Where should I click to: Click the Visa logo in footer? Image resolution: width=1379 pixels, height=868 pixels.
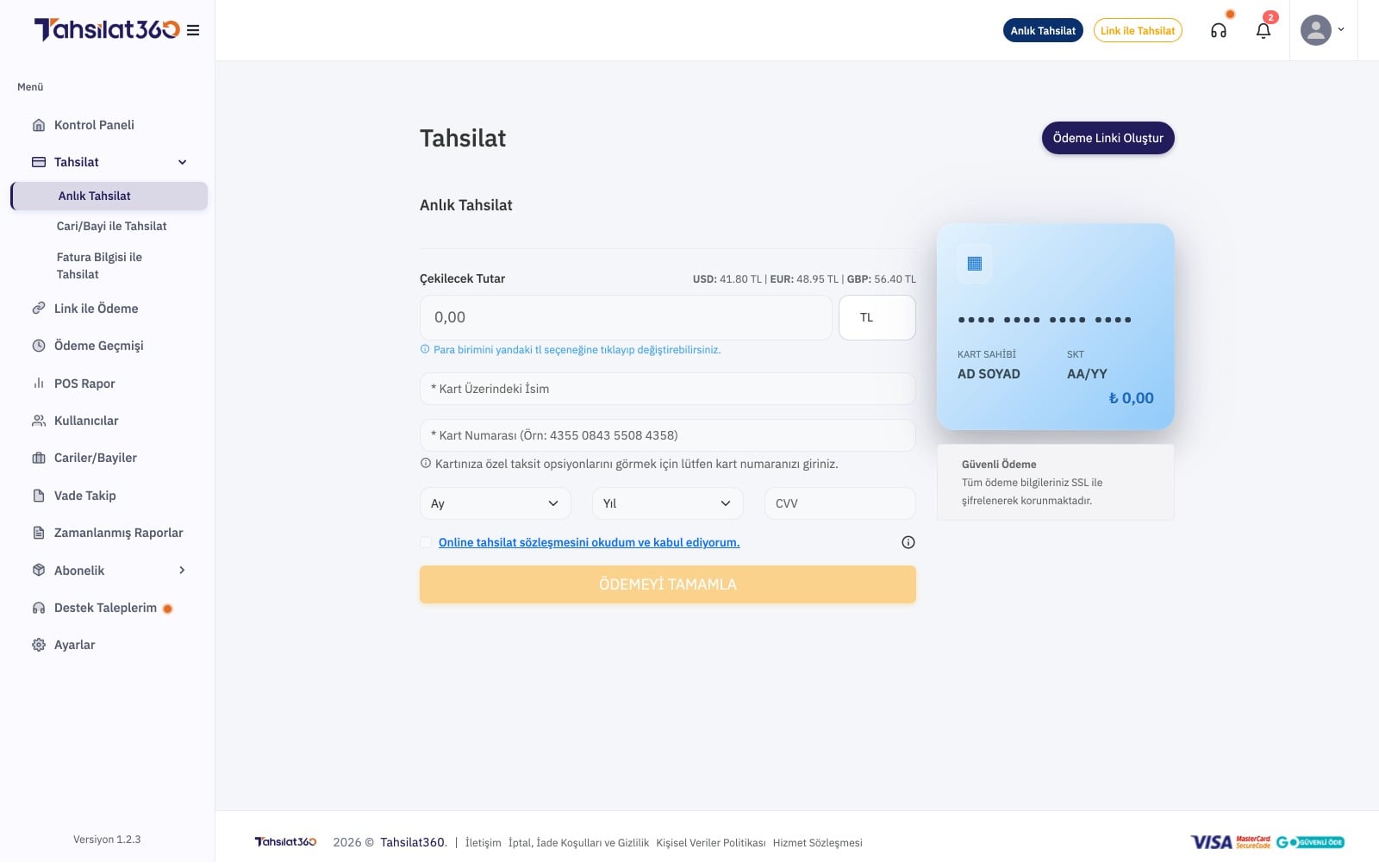click(x=1211, y=842)
